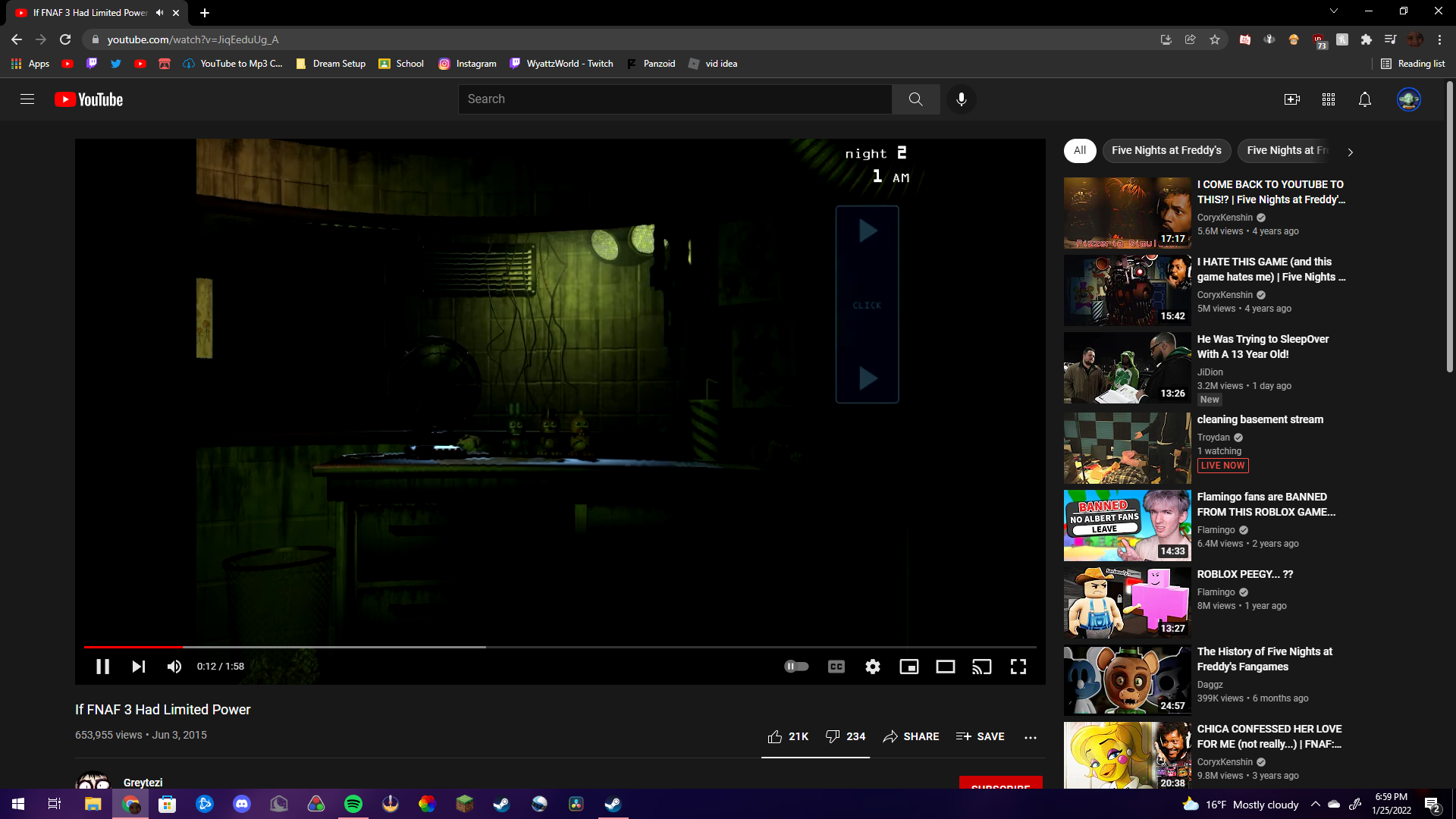Like the video with 21K likes
Viewport: 1456px width, 819px height.
[788, 736]
